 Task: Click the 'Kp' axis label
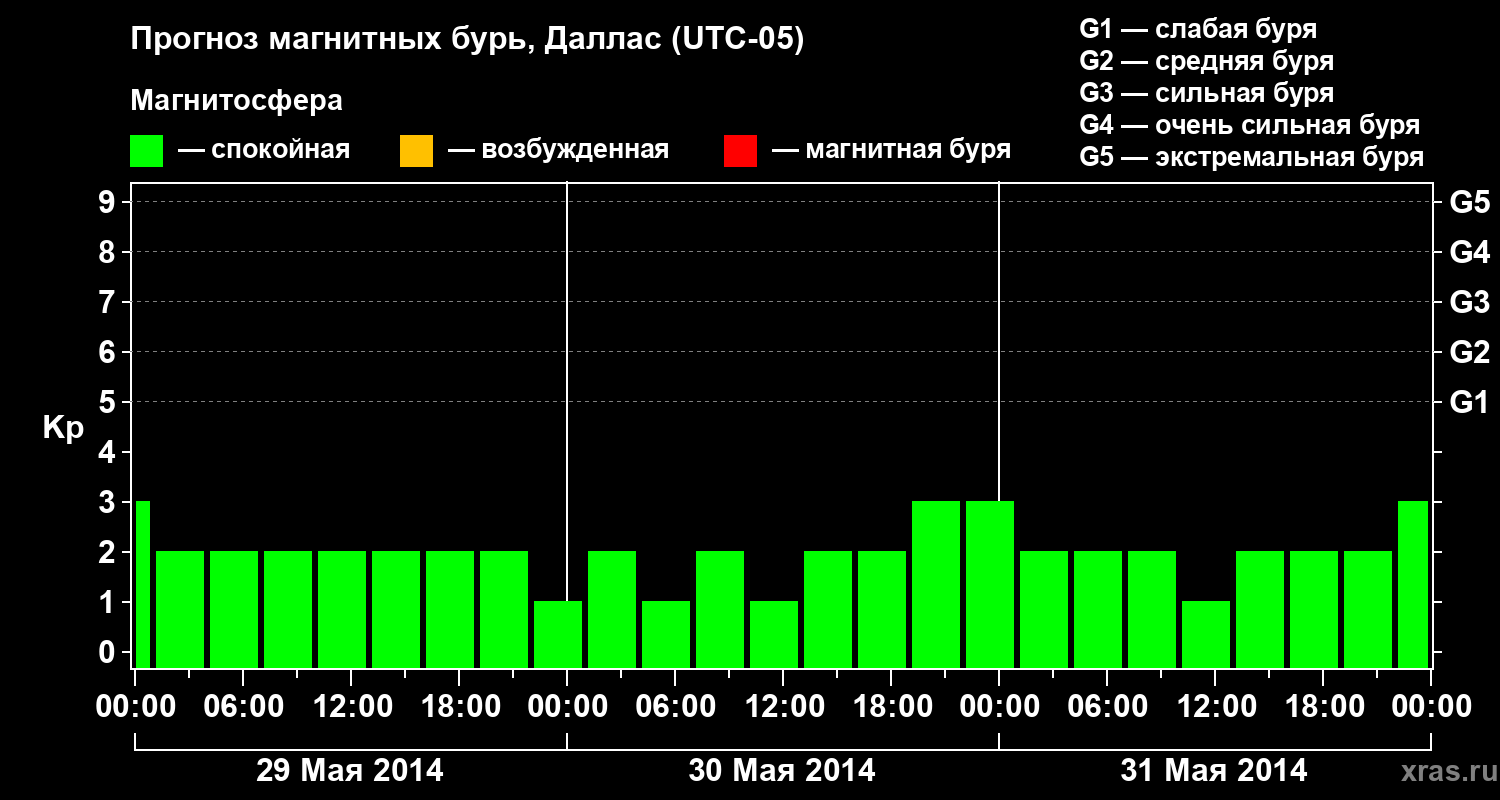point(63,428)
